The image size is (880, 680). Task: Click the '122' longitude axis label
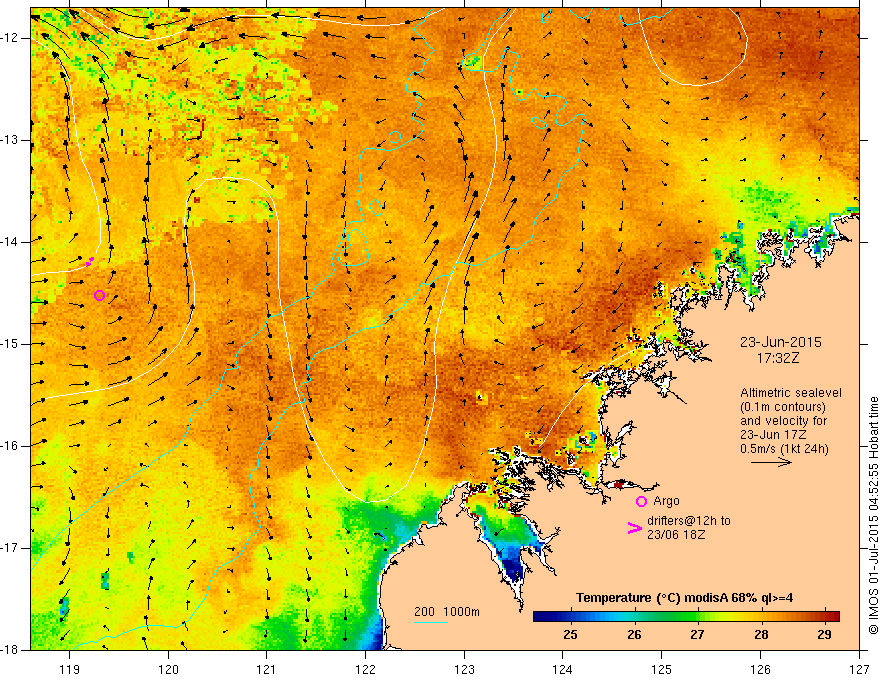[x=365, y=669]
